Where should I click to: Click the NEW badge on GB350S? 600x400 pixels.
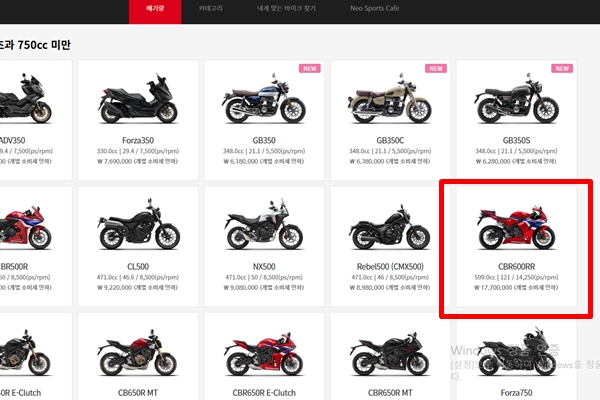(561, 69)
